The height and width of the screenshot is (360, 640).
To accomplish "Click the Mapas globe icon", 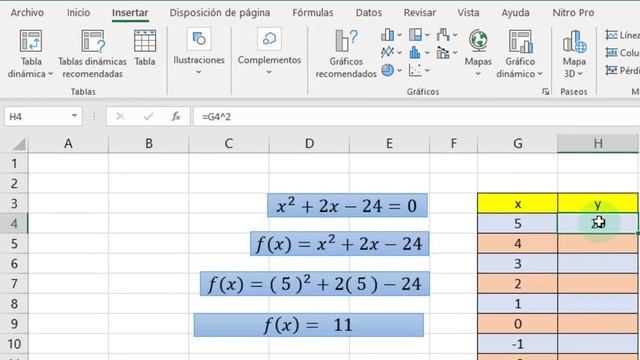I will pos(478,41).
